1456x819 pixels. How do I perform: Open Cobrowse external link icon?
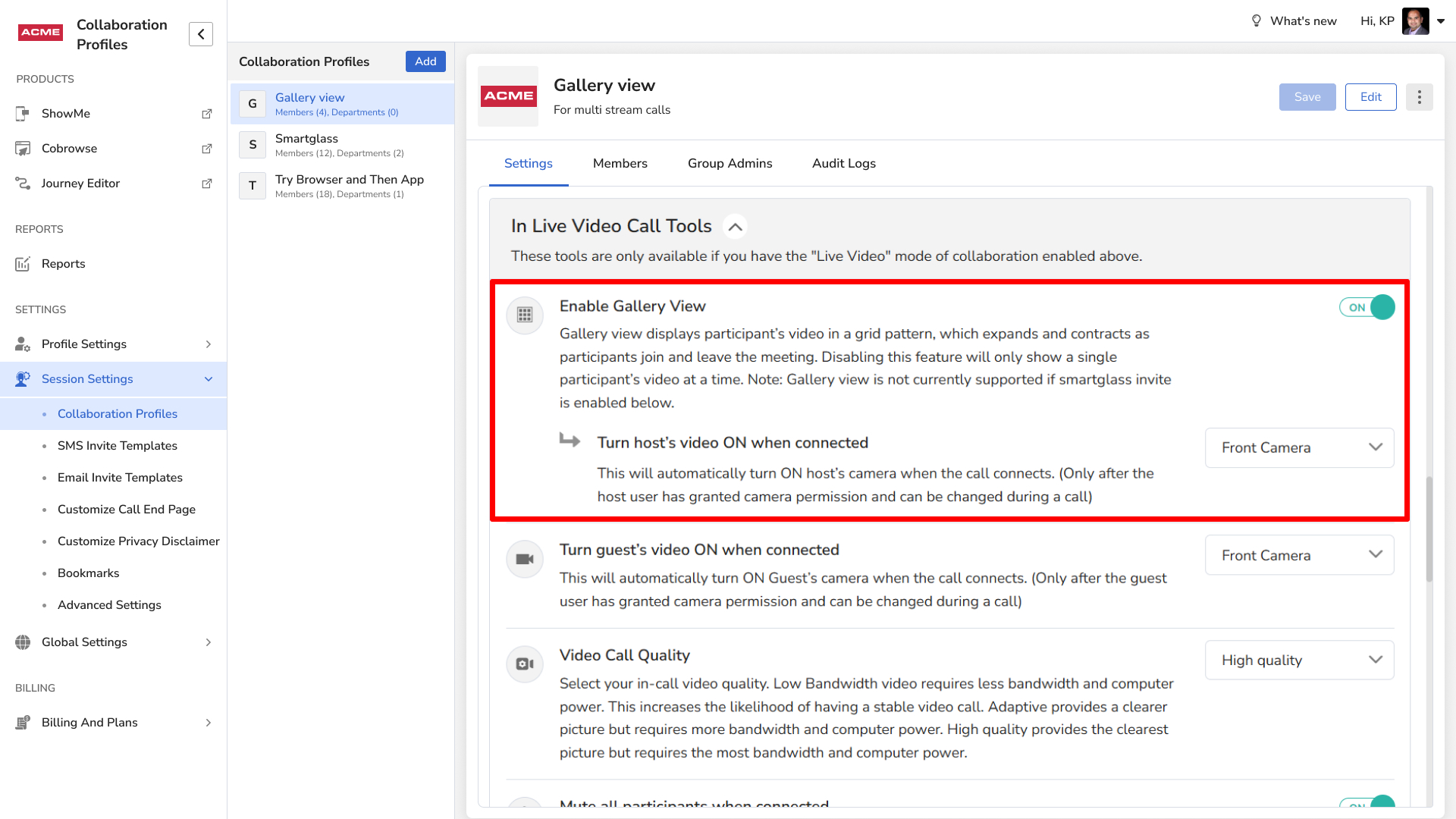pos(206,149)
